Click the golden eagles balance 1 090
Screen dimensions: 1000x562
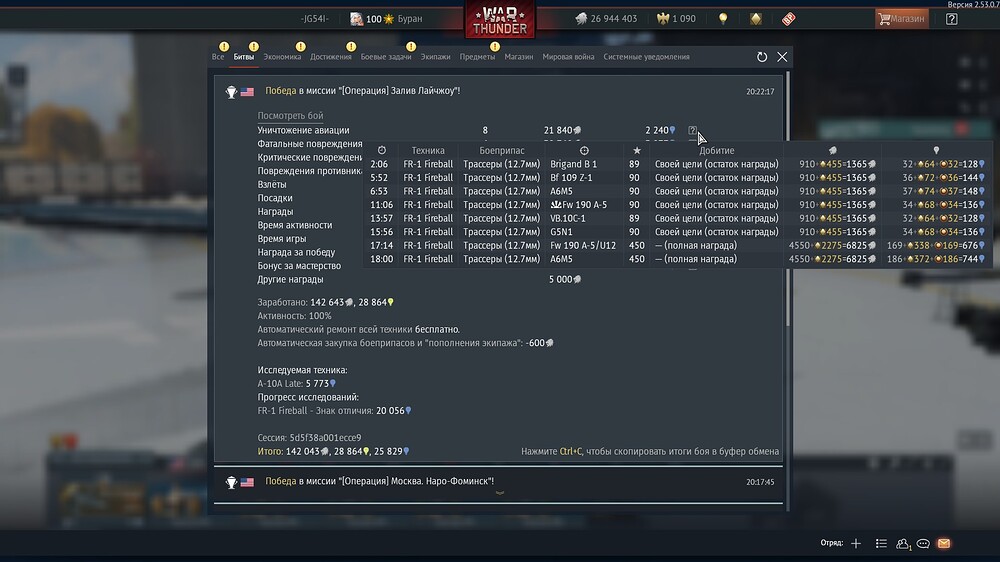pyautogui.click(x=677, y=19)
